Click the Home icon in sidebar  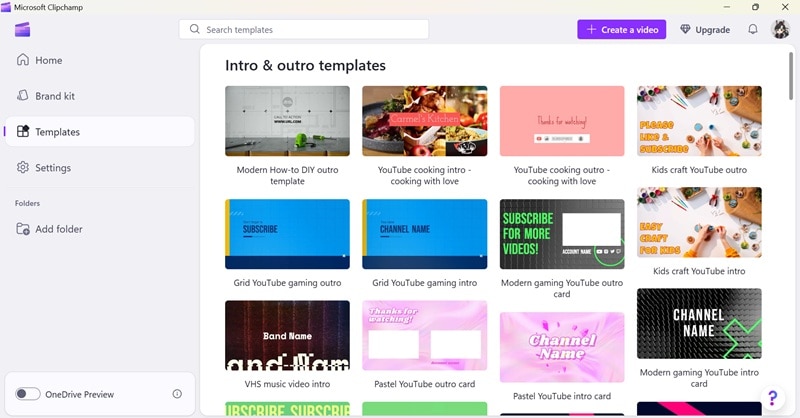coord(22,60)
